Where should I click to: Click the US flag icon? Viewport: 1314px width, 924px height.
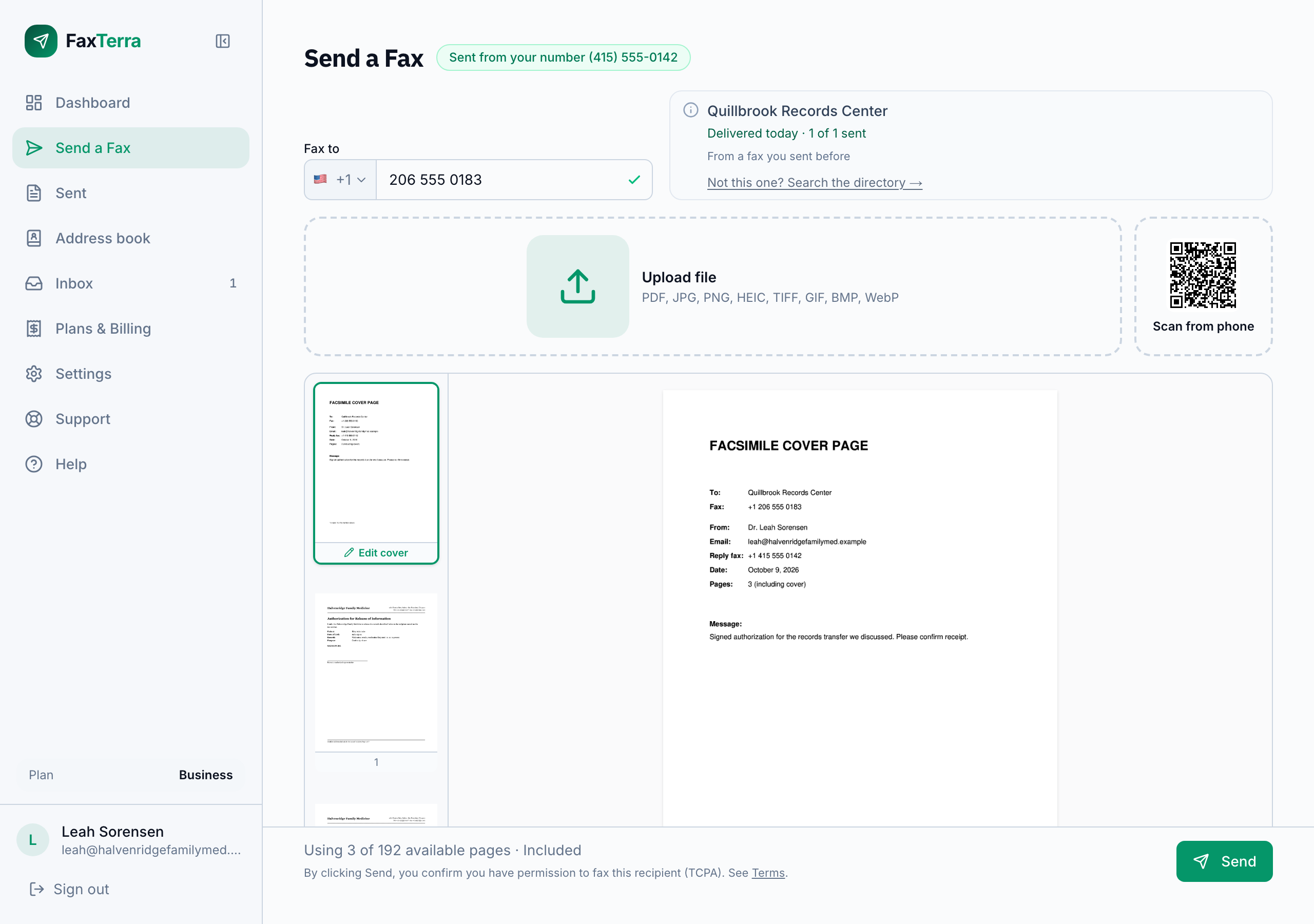[x=320, y=179]
